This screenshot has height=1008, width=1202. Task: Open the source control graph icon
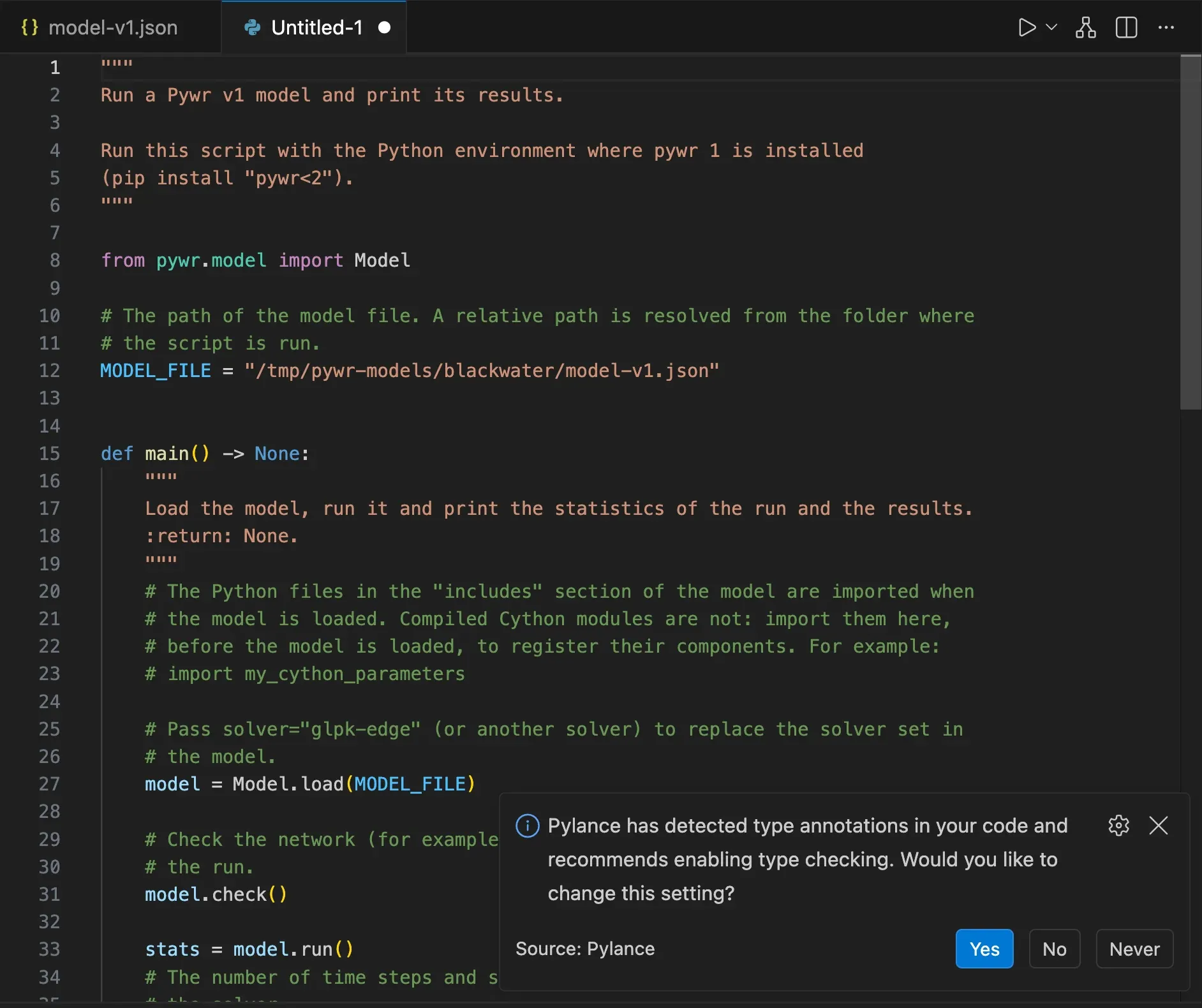(1085, 27)
